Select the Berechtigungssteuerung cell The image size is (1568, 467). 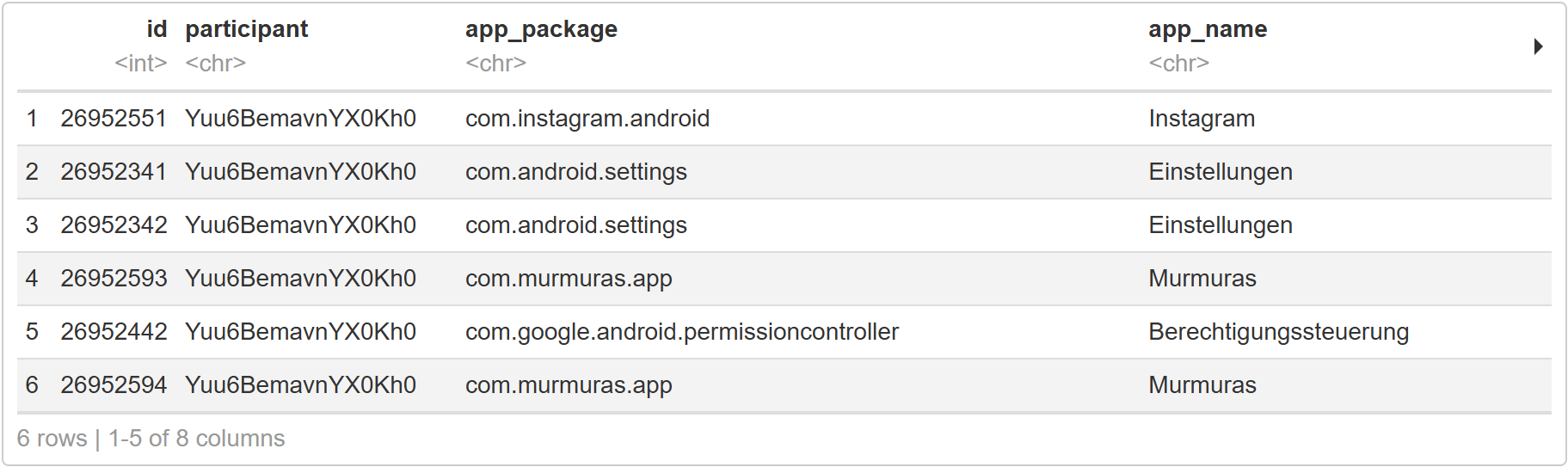pyautogui.click(x=1278, y=332)
